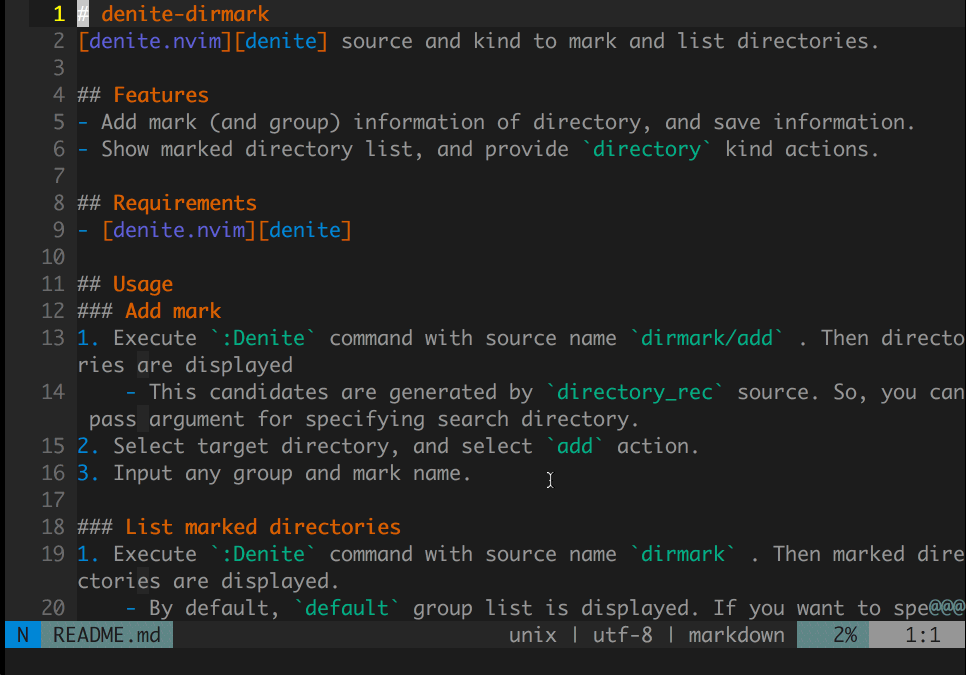Click line number 1 in gutter
This screenshot has width=966, height=675.
click(x=59, y=14)
